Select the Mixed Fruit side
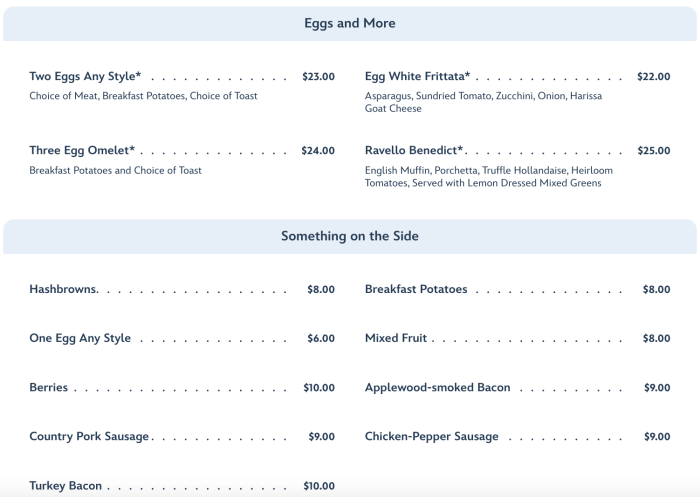 coord(396,339)
